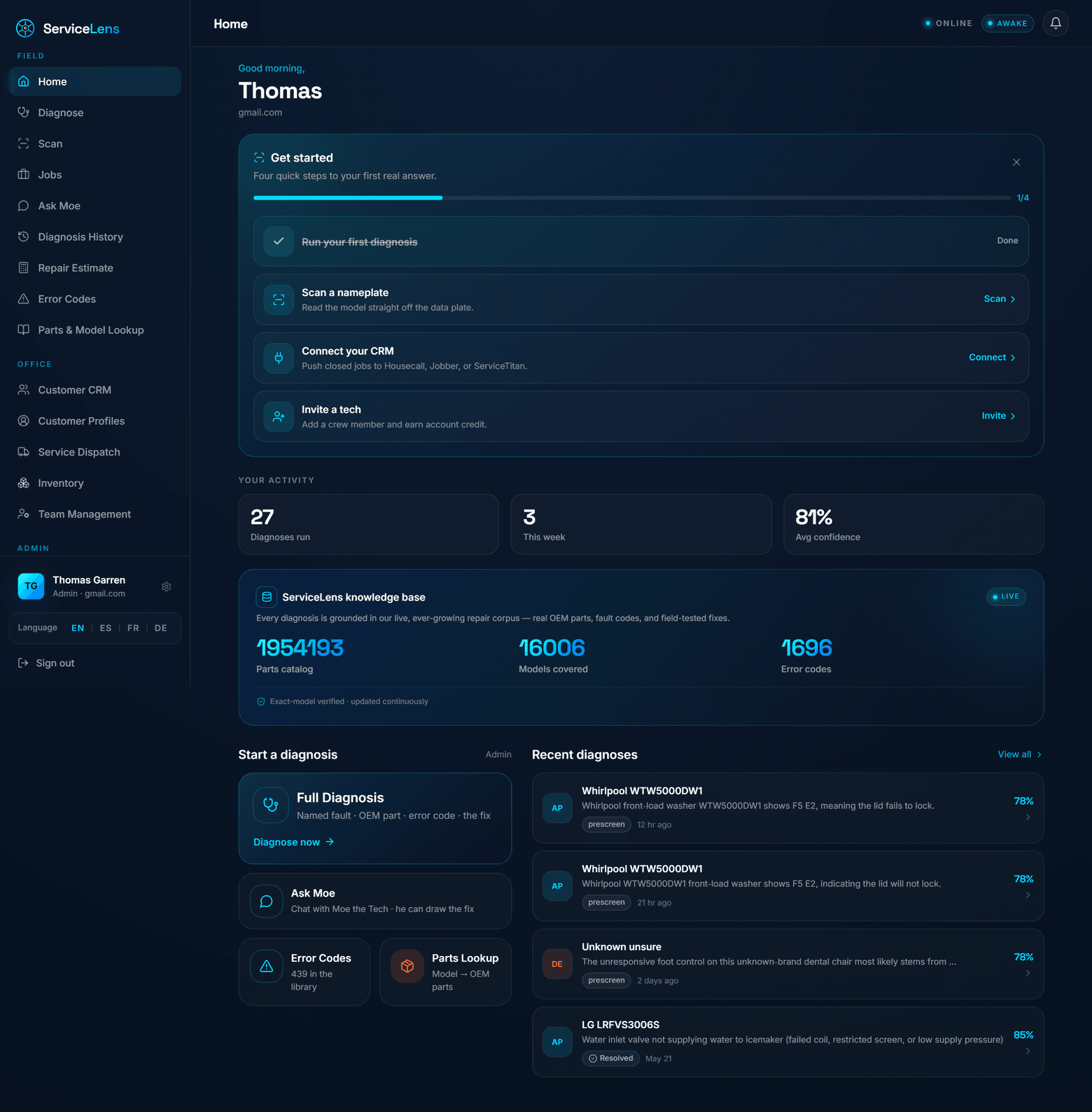
Task: Click the Parts Lookup box icon
Action: [x=407, y=966]
